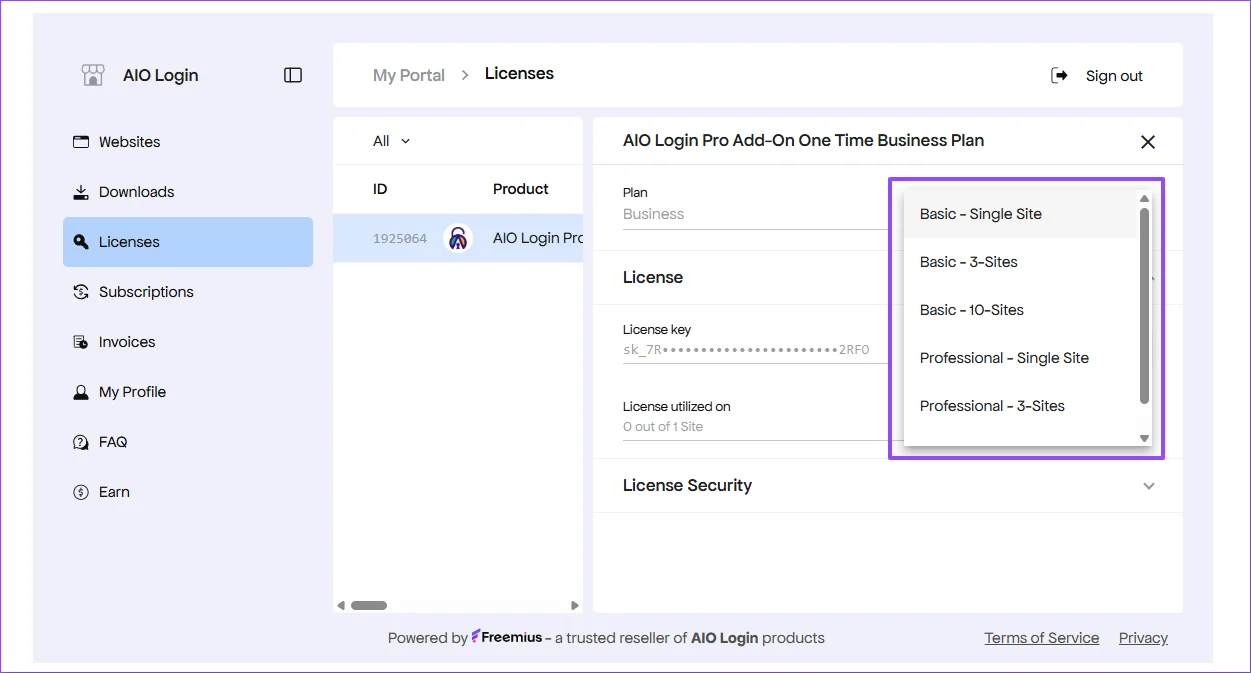Click the Earn dollar coin icon
The width and height of the screenshot is (1251, 673).
(81, 492)
